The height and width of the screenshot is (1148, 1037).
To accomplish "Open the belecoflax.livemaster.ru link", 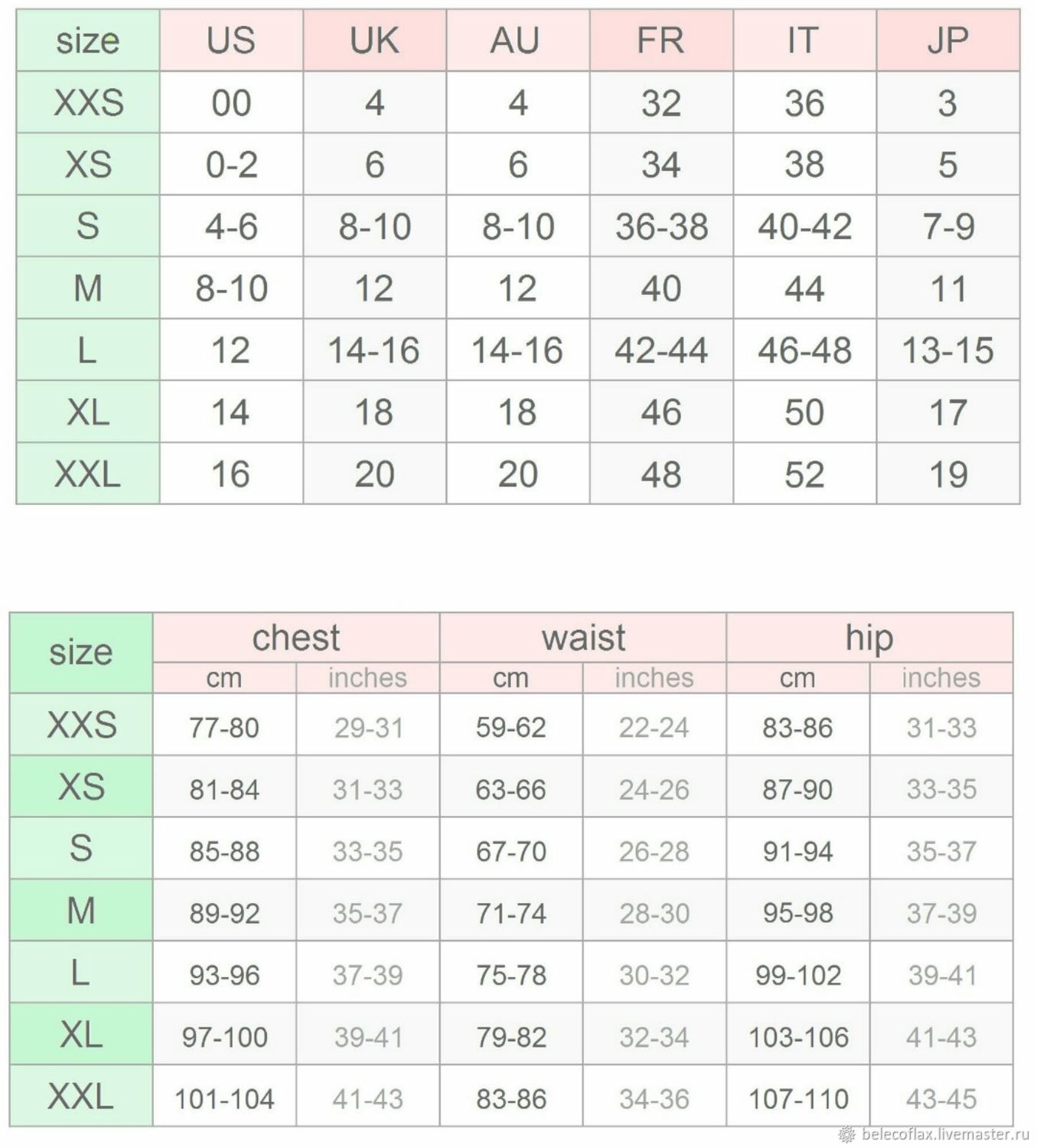I will (945, 1134).
